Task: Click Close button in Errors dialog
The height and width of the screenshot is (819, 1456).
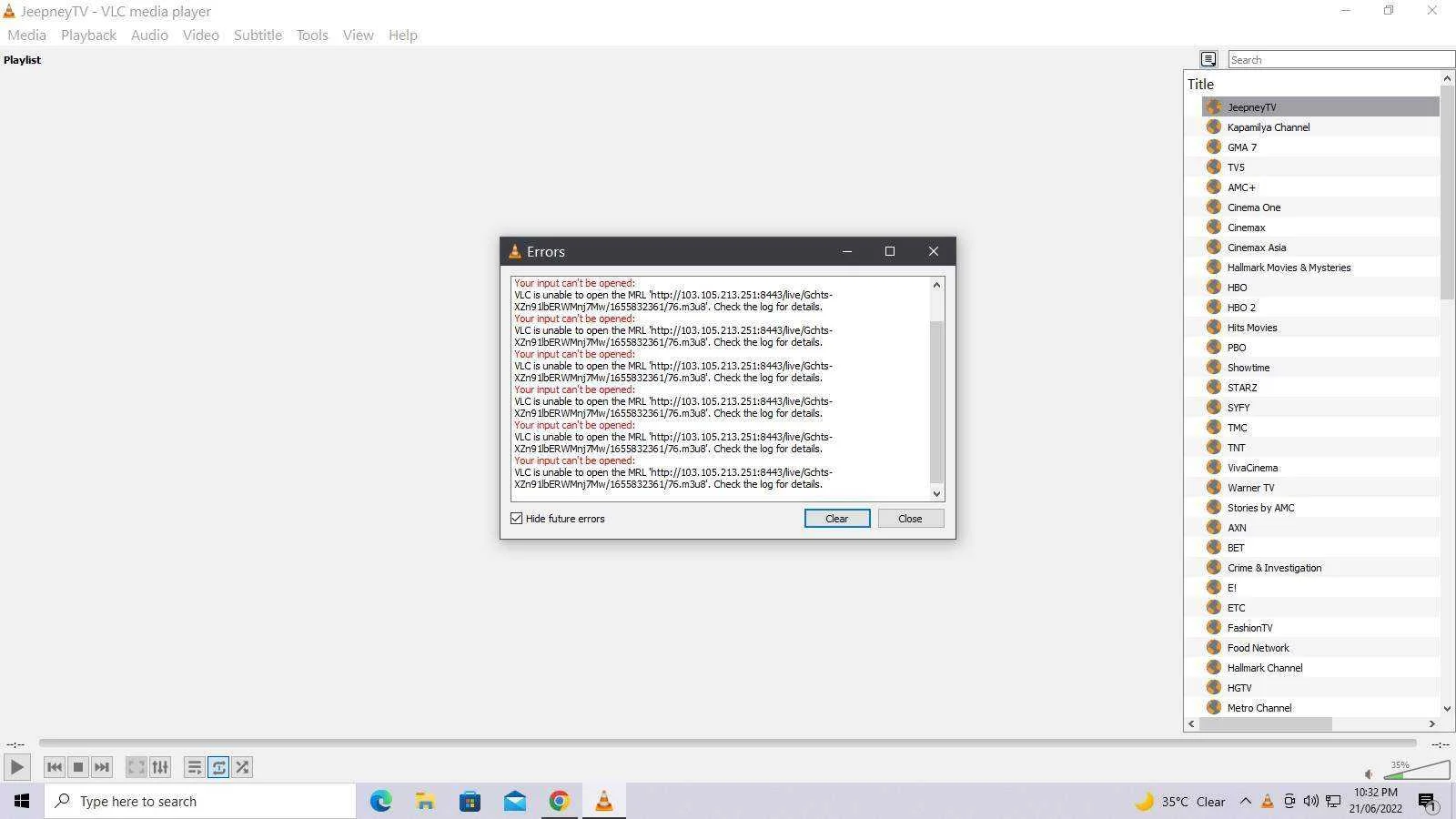Action: coord(910,519)
